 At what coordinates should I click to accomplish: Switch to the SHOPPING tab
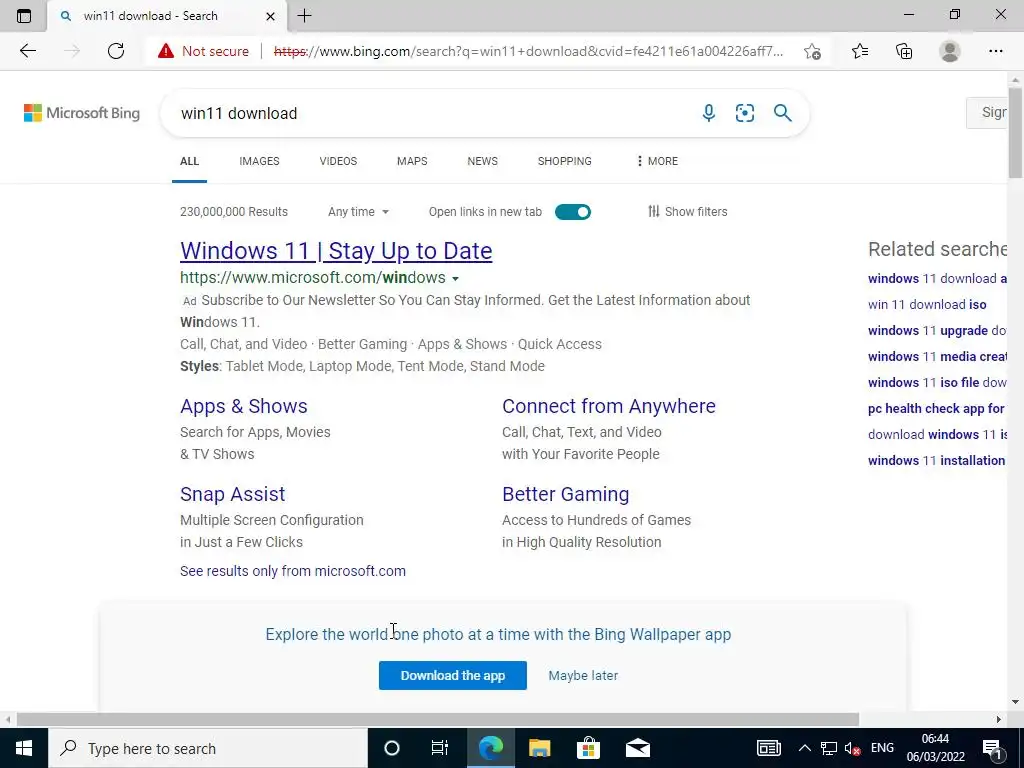565,161
